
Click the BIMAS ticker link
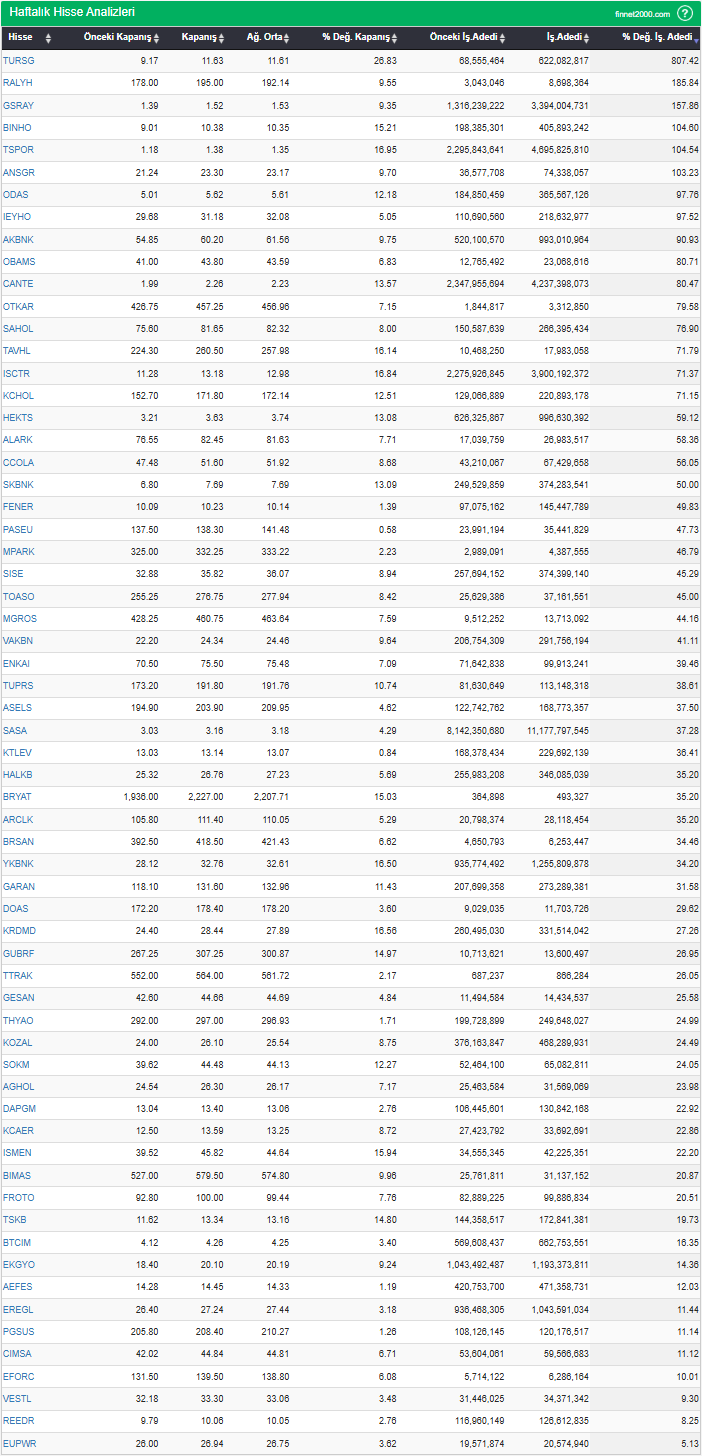(17, 1176)
